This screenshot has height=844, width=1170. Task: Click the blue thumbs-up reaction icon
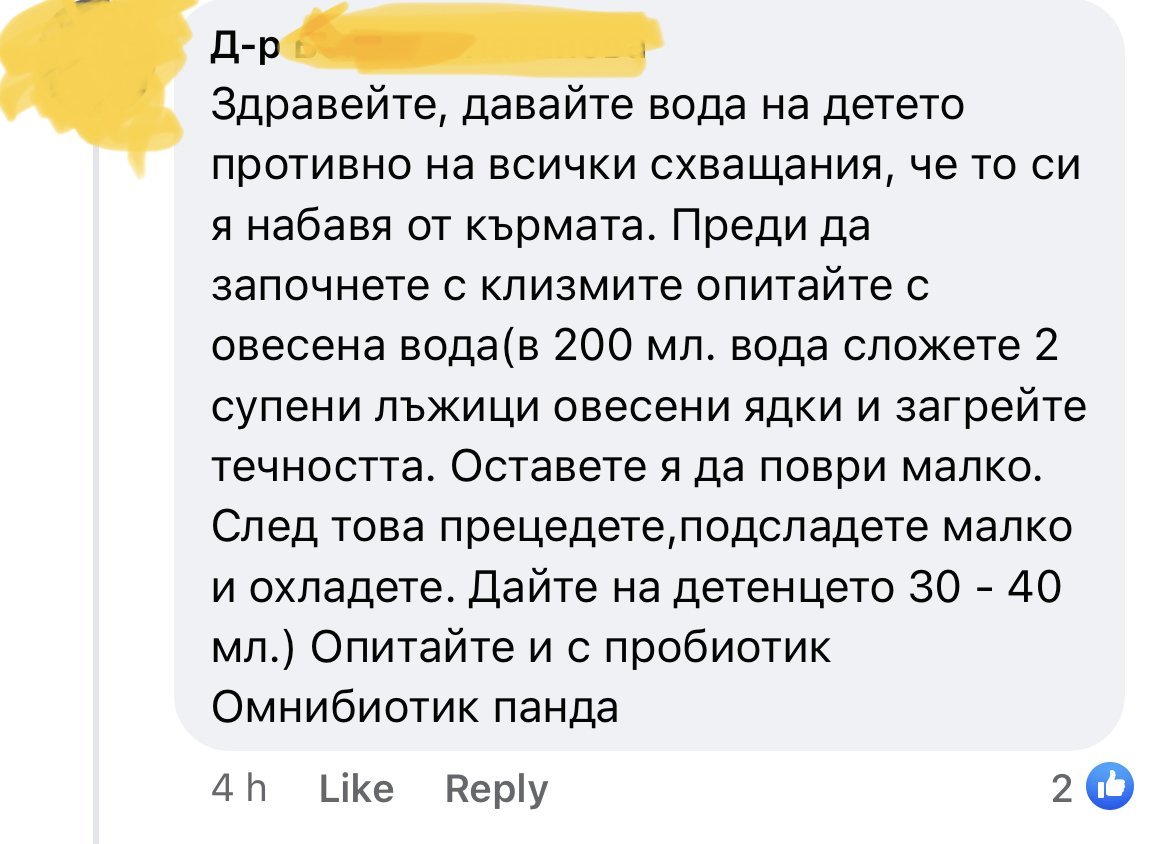(x=1109, y=788)
